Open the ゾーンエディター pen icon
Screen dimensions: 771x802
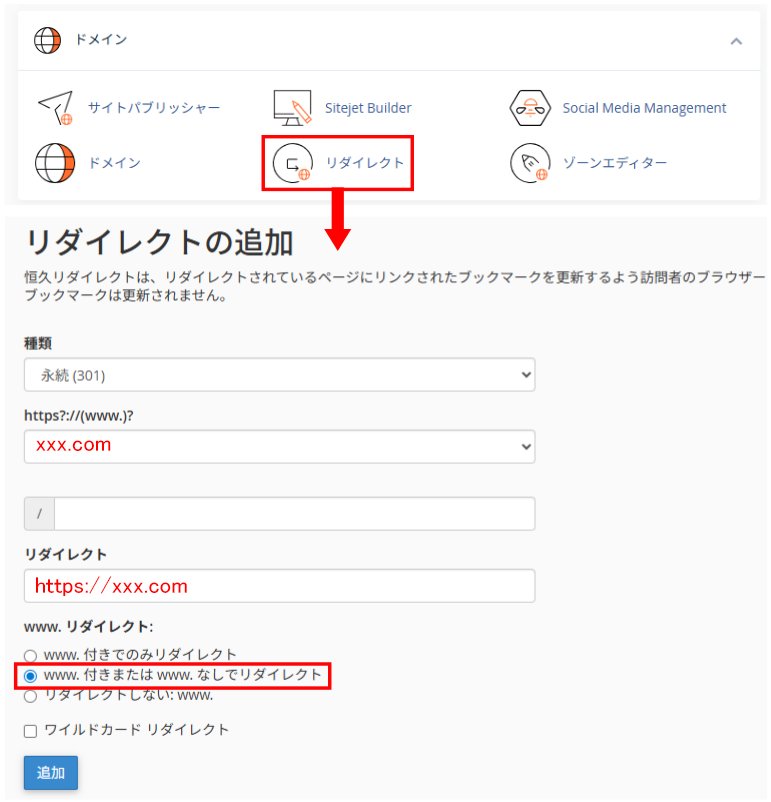coord(530,163)
